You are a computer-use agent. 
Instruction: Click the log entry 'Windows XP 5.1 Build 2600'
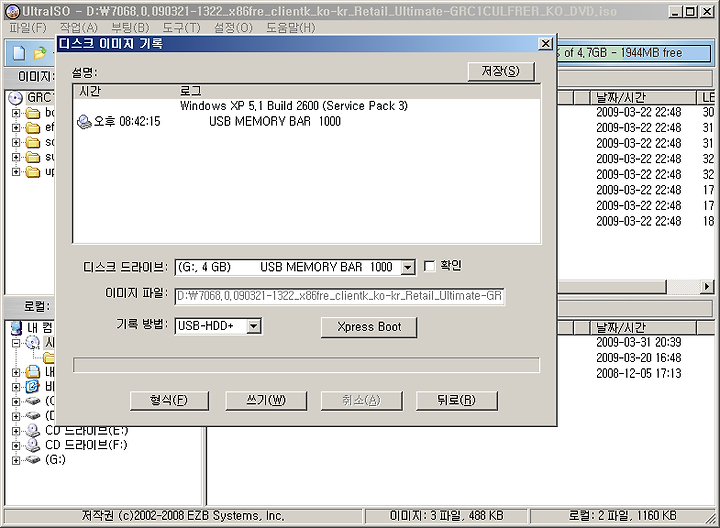click(294, 106)
